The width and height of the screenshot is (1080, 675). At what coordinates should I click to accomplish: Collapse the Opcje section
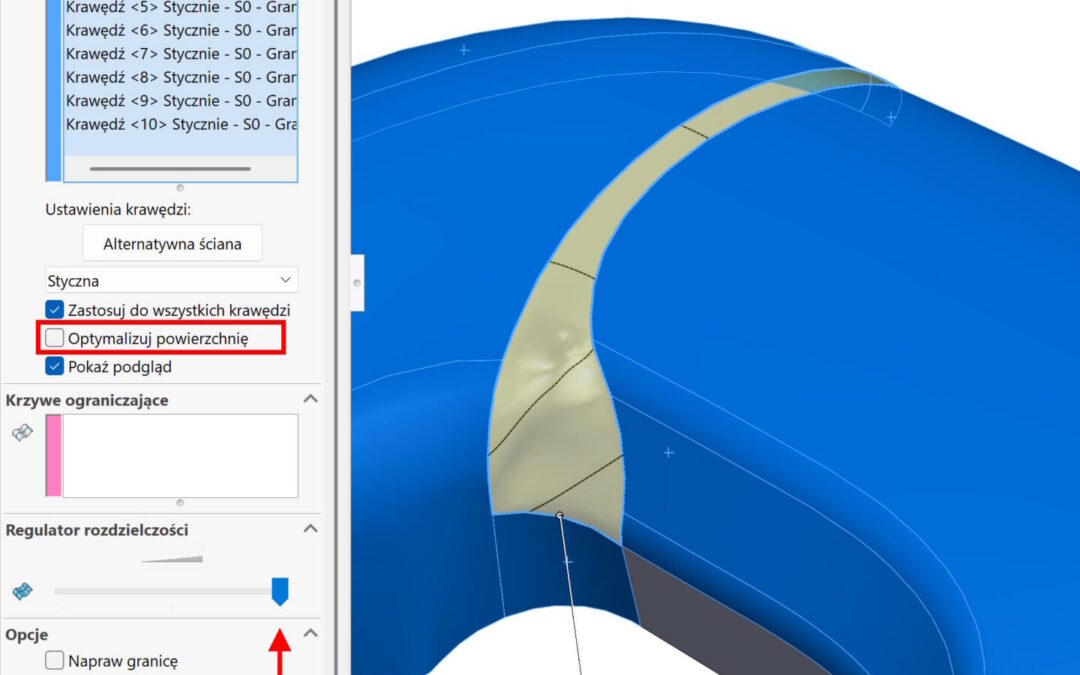pos(310,634)
